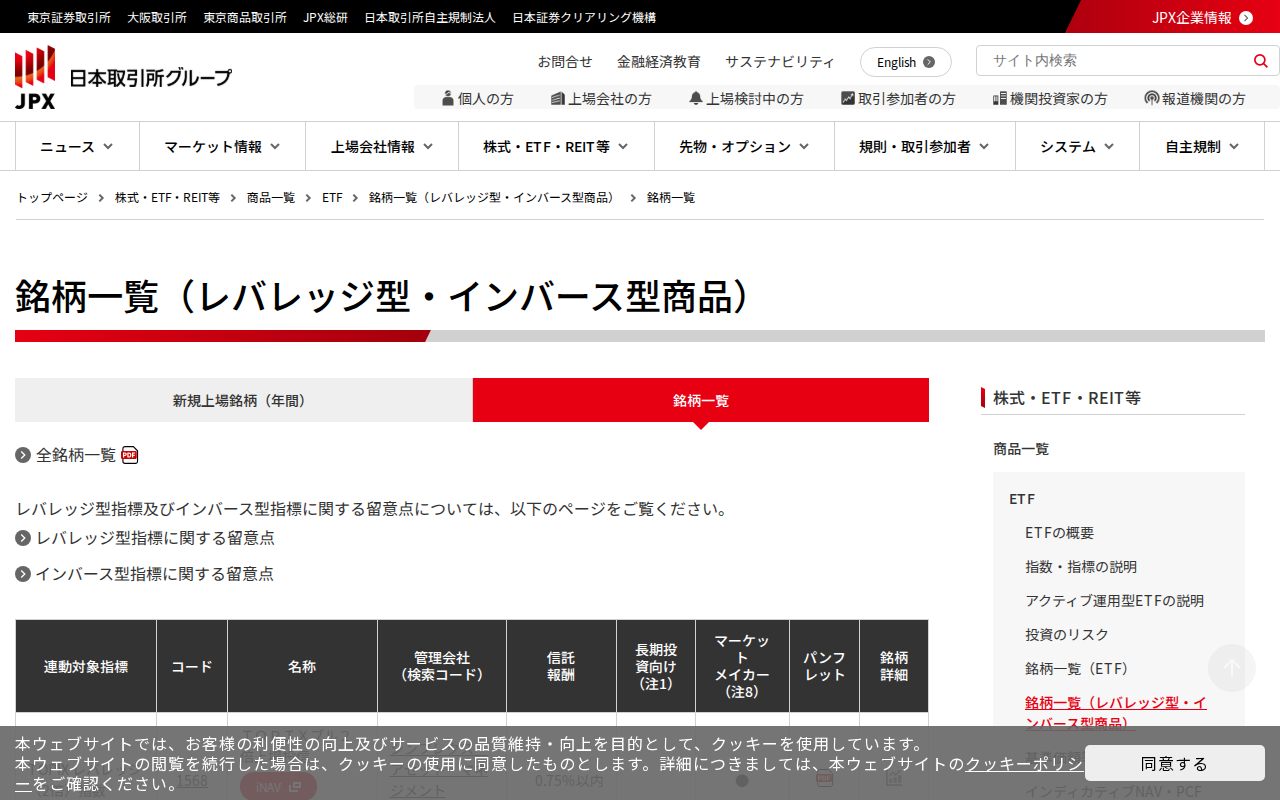Go to 株式・ETF・REIT等 breadcrumb

point(167,198)
